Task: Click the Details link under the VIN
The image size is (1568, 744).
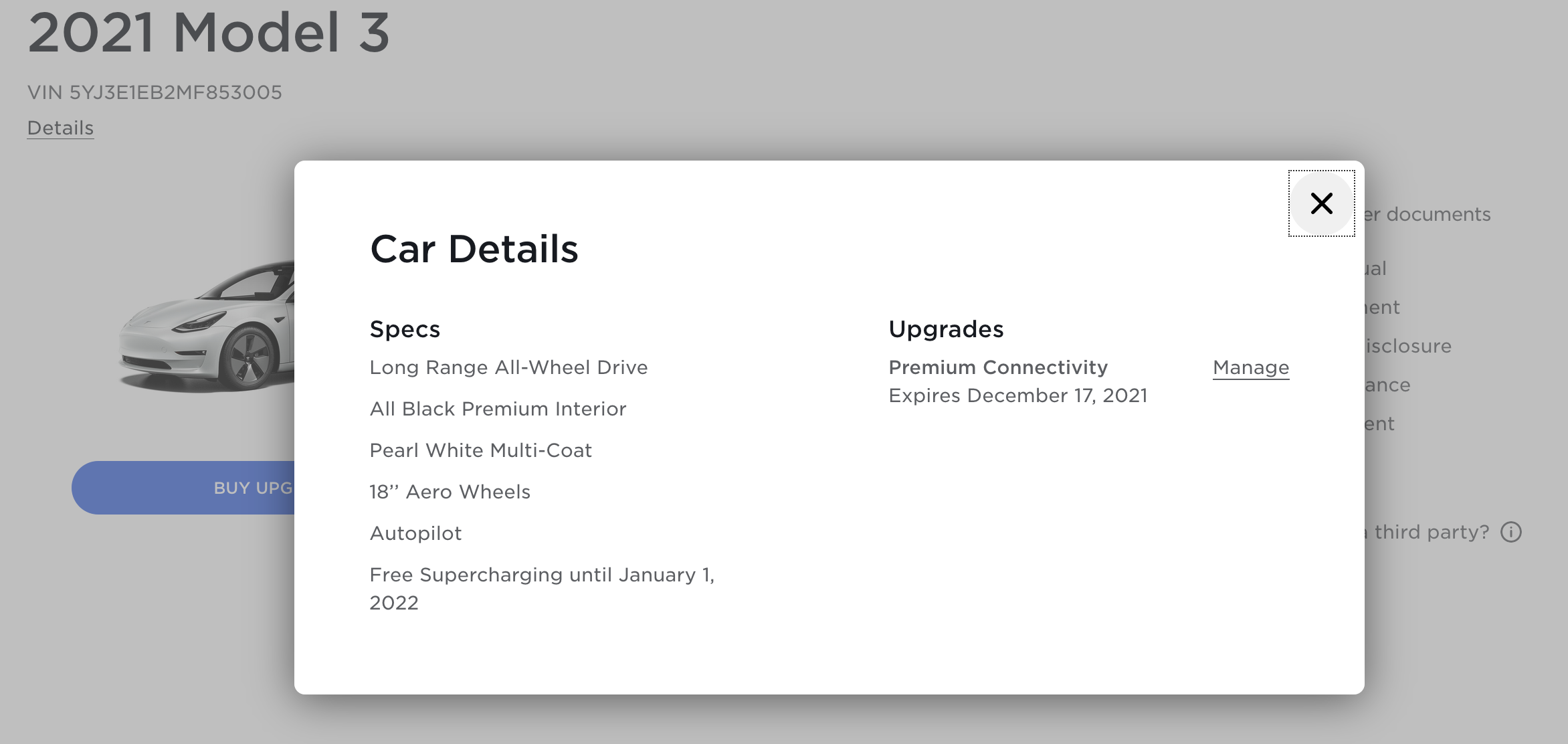Action: tap(60, 128)
